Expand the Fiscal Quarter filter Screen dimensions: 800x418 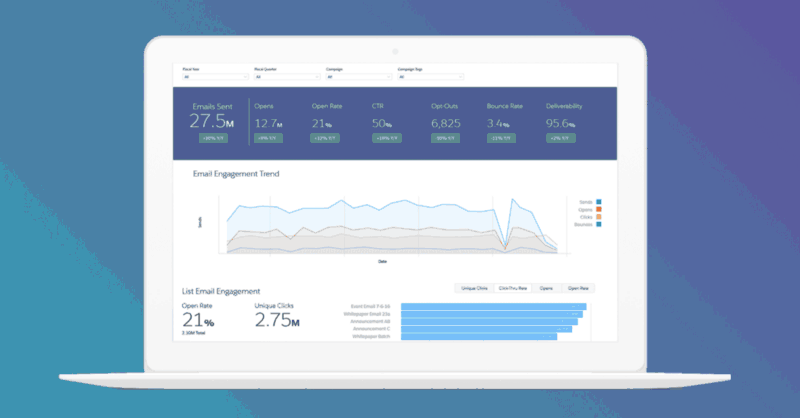pos(287,76)
